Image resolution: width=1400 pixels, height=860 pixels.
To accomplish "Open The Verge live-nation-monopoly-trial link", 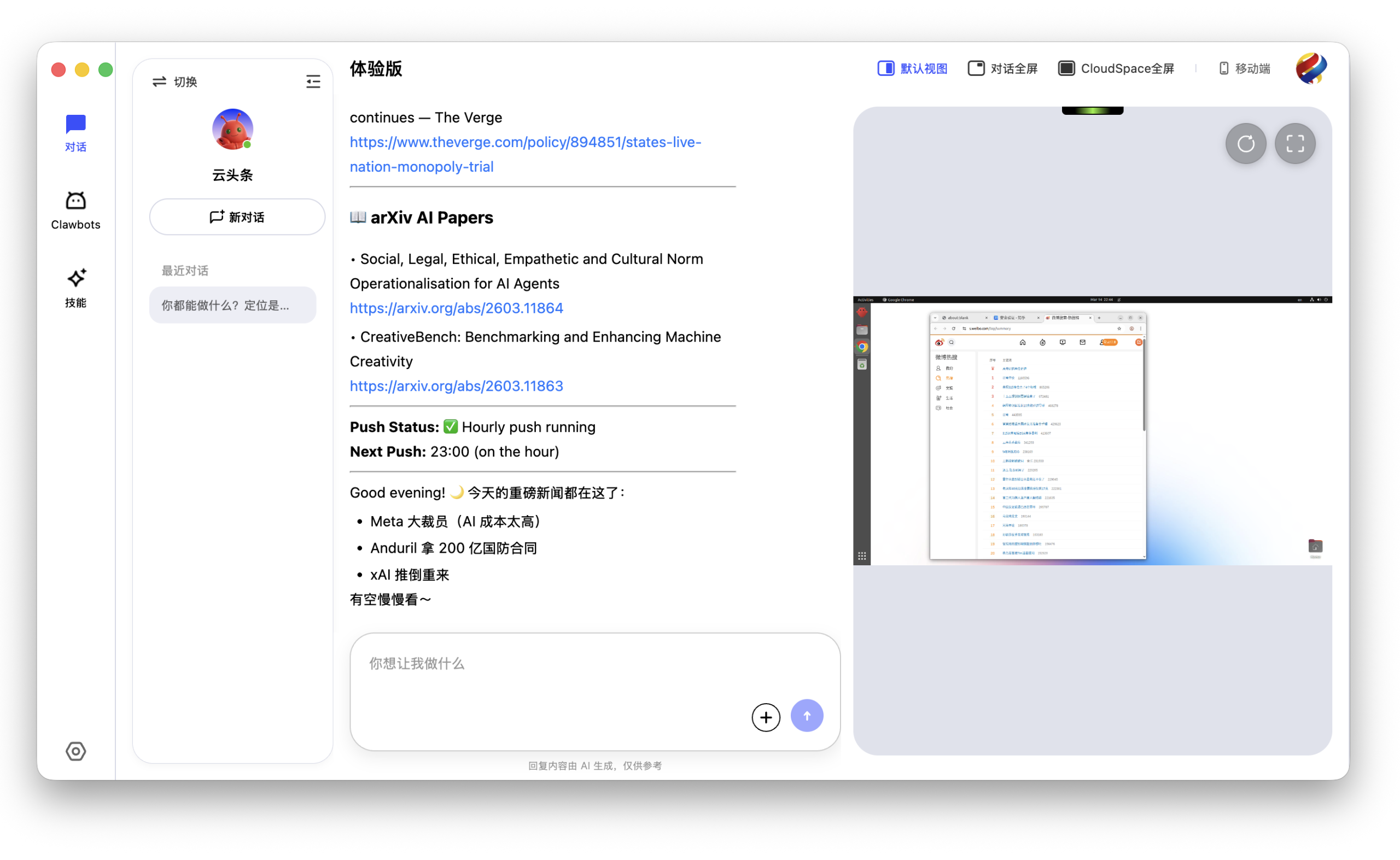I will click(x=525, y=142).
